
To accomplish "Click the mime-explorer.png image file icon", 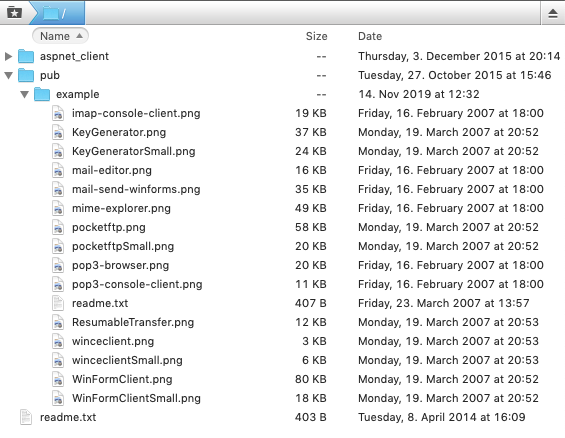I will [x=58, y=208].
